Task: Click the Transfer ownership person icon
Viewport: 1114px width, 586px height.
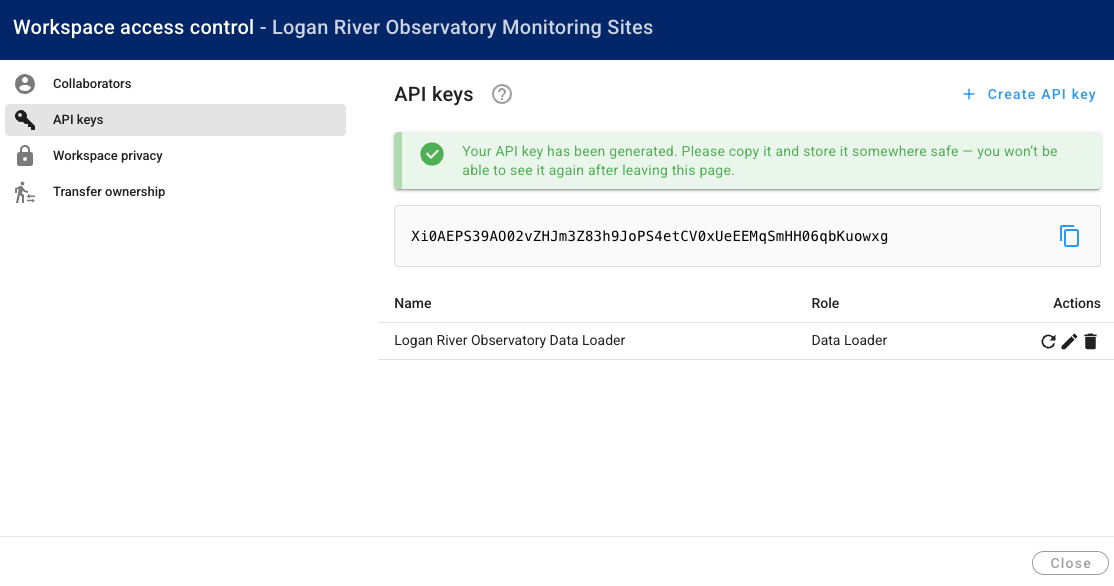Action: tap(25, 192)
